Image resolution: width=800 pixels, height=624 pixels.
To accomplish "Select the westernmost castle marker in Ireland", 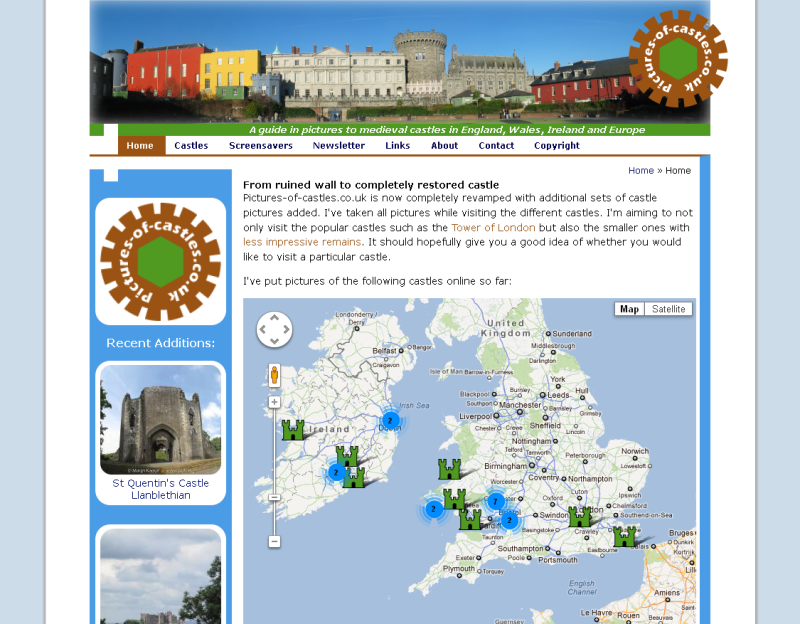I will (x=292, y=430).
